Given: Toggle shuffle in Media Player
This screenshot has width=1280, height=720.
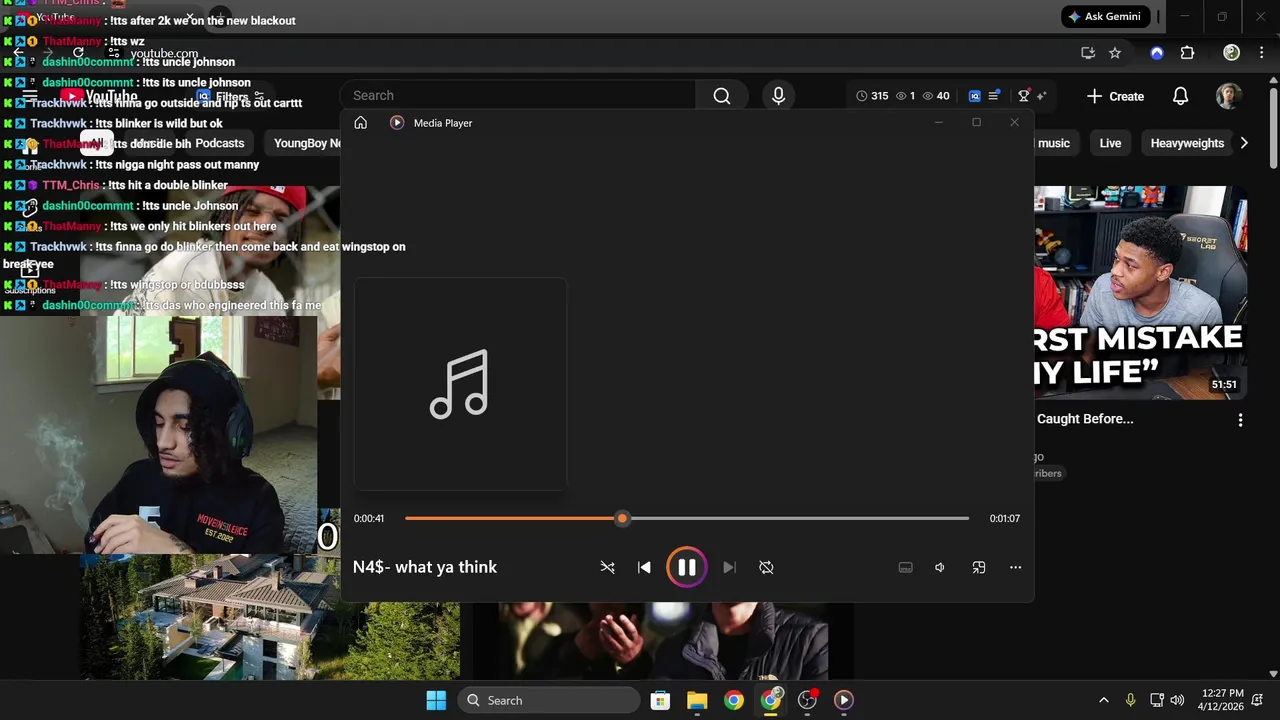Looking at the screenshot, I should coord(607,567).
